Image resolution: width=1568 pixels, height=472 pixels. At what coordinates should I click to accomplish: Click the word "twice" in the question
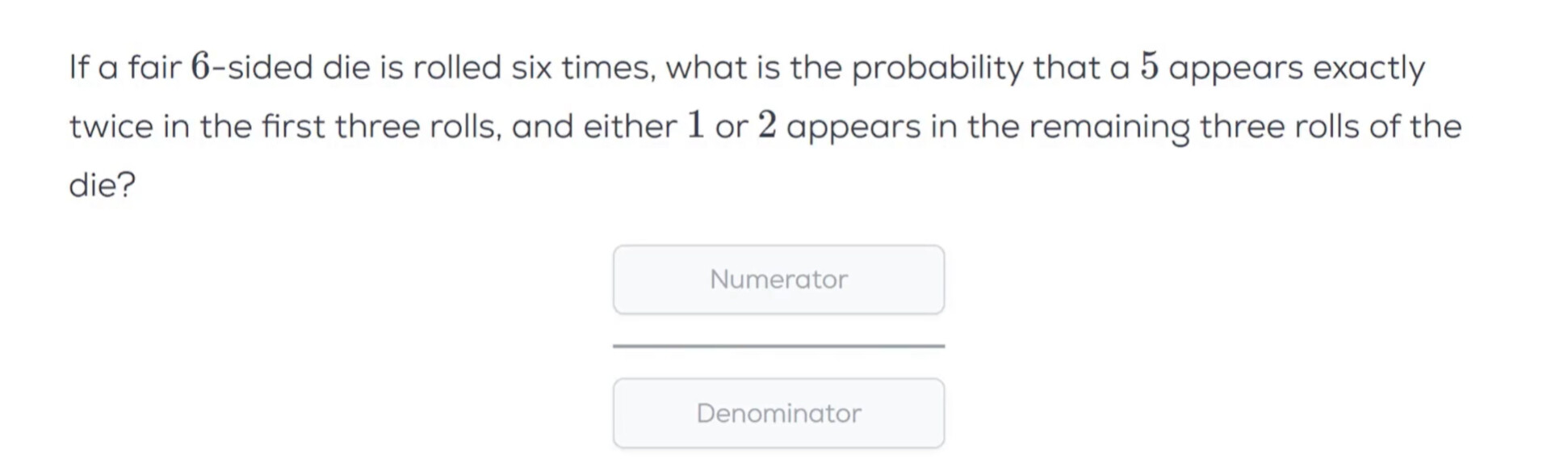111,127
